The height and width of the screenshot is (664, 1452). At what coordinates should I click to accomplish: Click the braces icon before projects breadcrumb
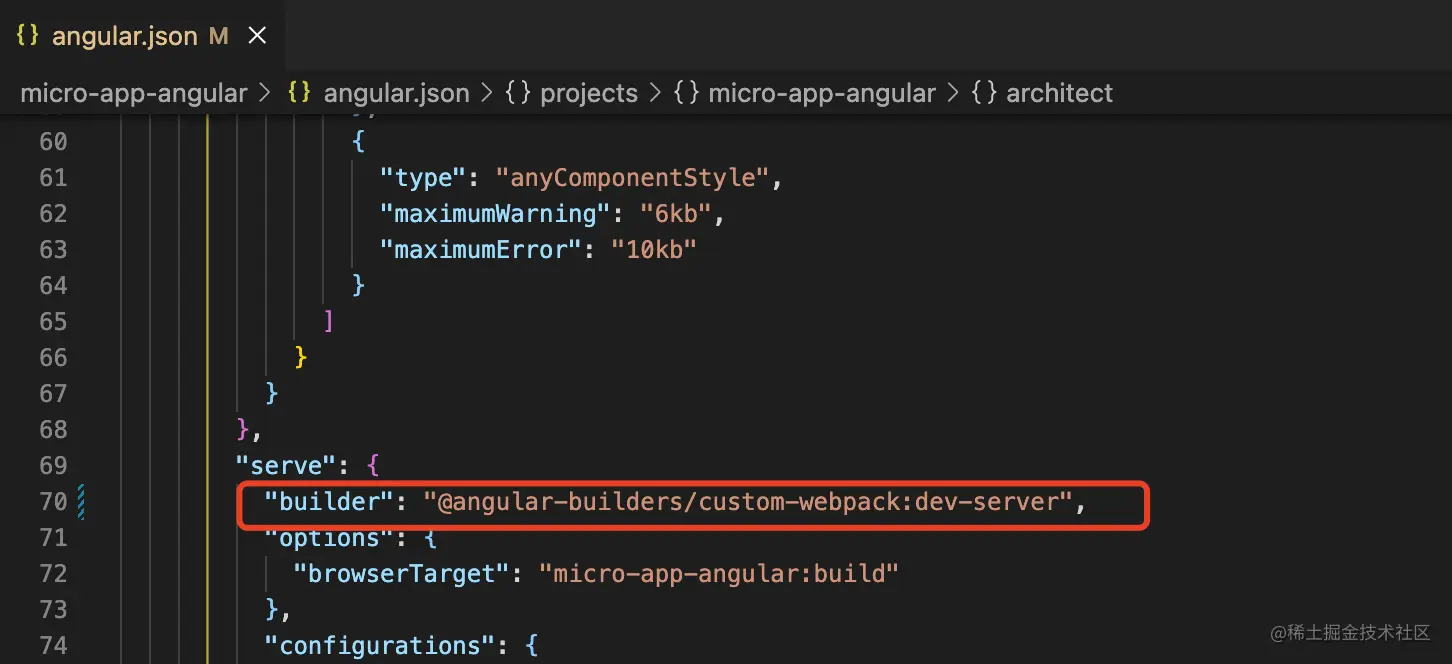[517, 93]
